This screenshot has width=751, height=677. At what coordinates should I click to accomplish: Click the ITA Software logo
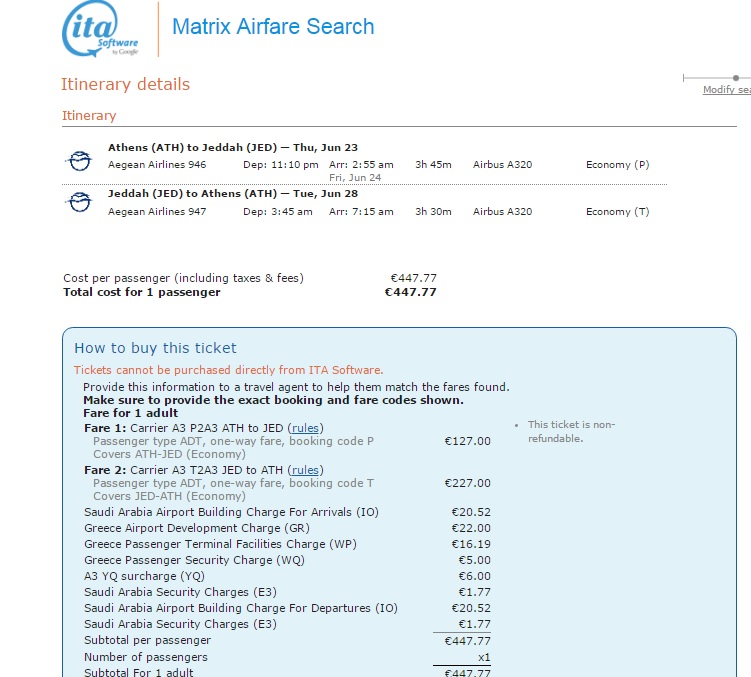101,29
